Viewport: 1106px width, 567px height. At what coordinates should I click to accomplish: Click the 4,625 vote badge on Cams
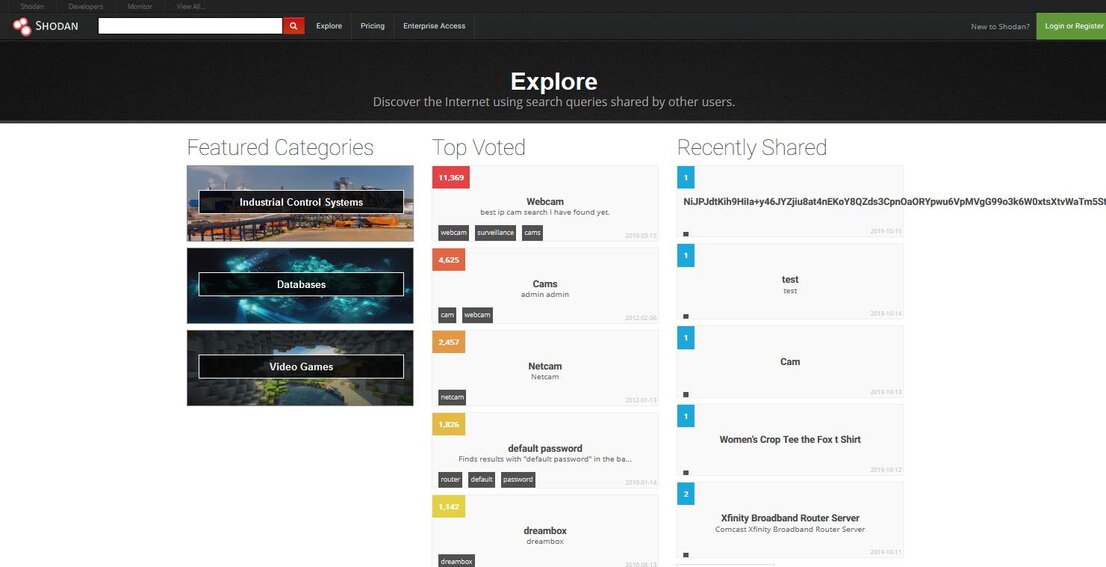click(448, 259)
